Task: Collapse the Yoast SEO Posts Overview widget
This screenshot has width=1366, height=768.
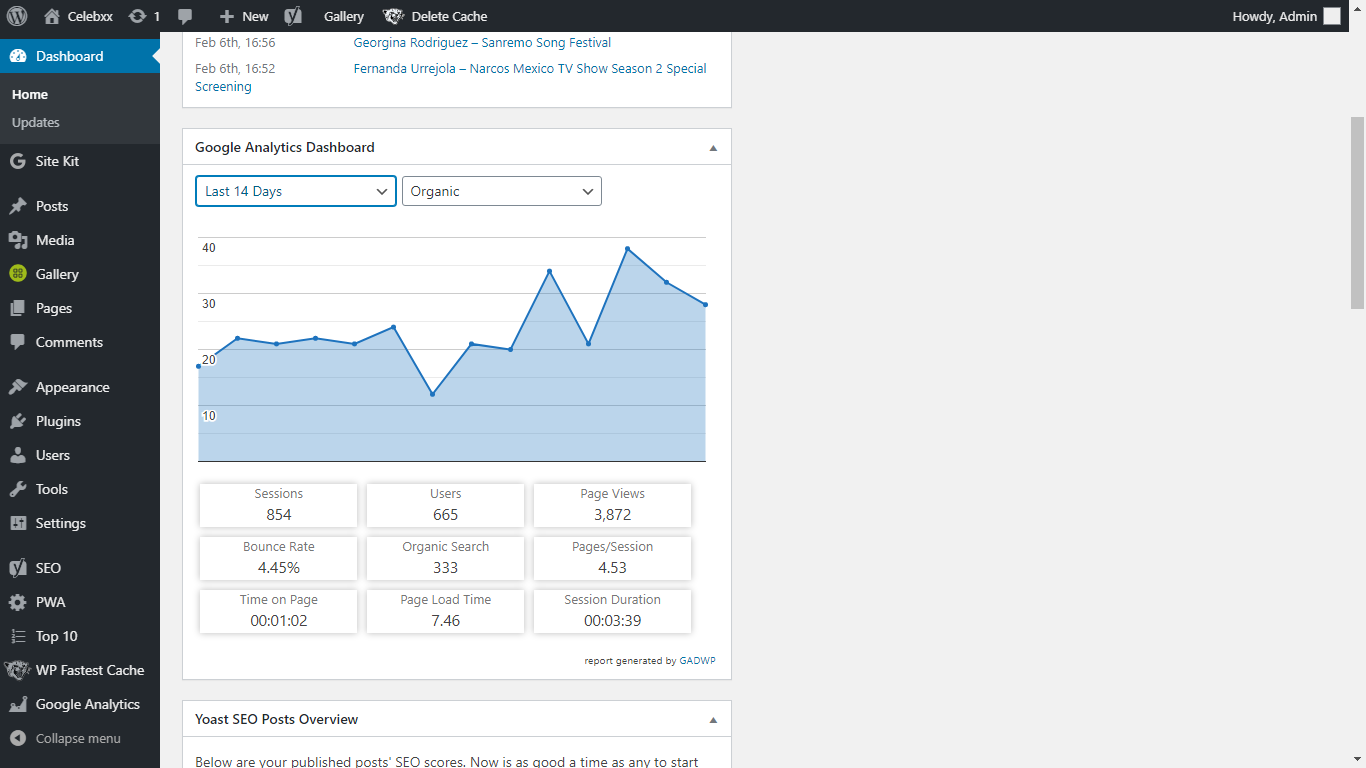Action: (713, 720)
